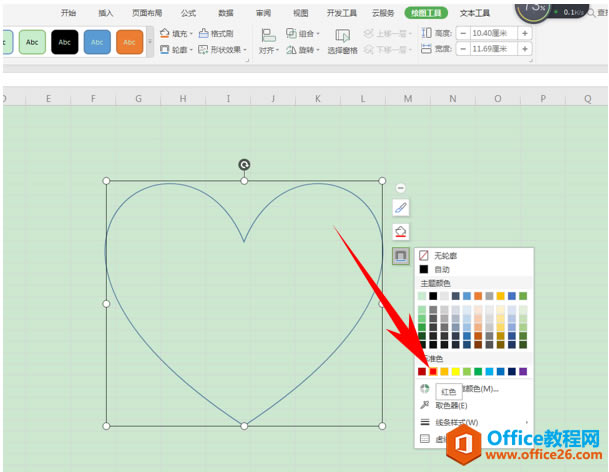
Task: Expand the 线条样式 submenu arrow
Action: coord(527,422)
